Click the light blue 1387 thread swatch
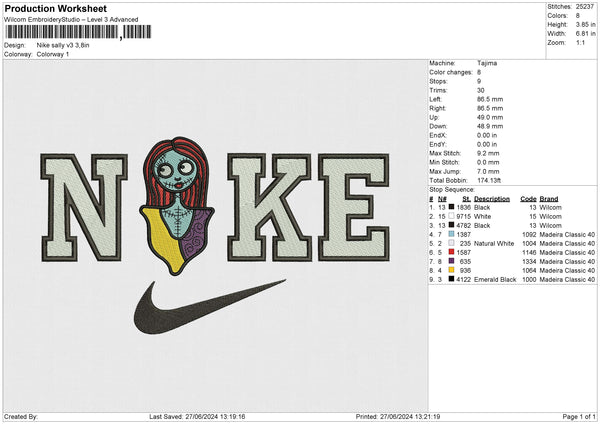 coord(452,234)
